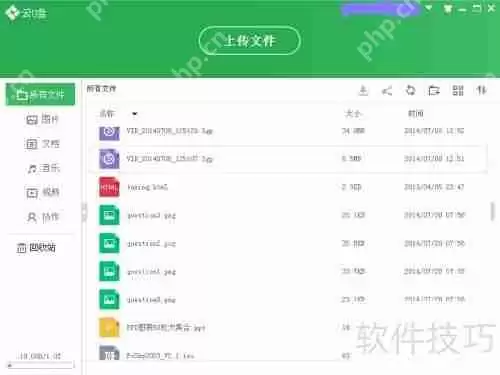Open the 音乐 music category

[43, 168]
